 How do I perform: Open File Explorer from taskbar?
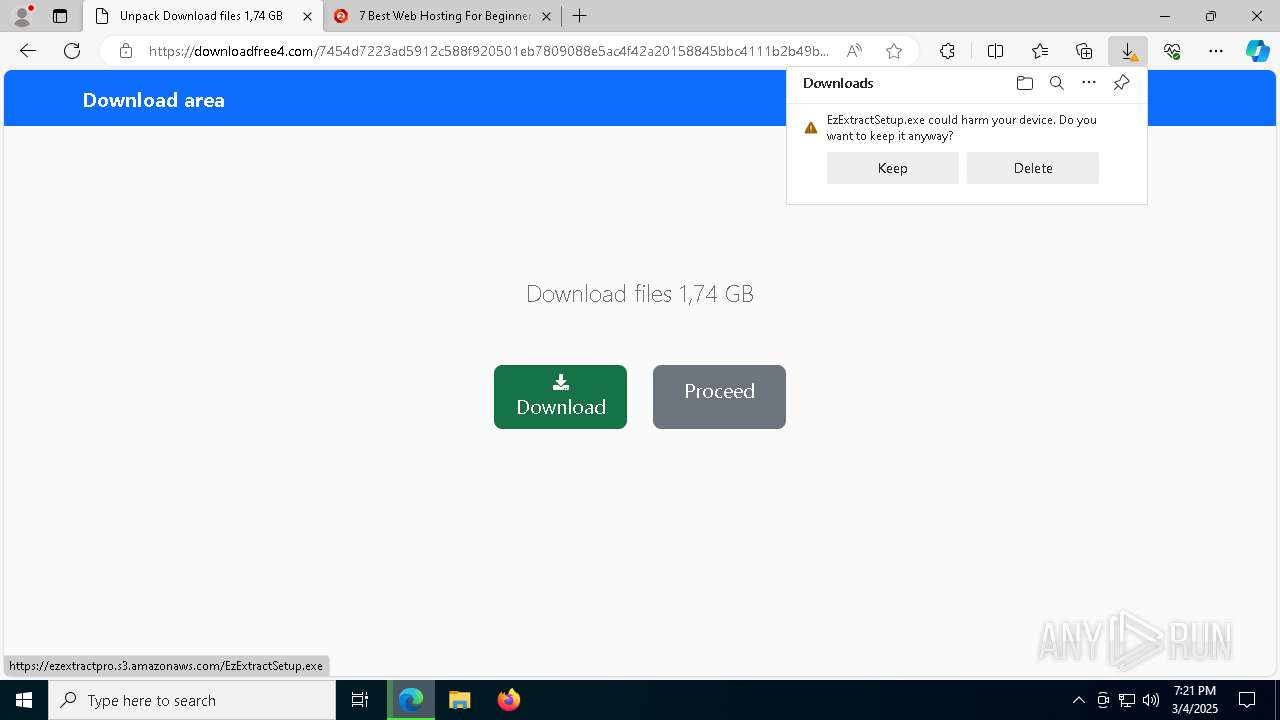click(x=460, y=700)
